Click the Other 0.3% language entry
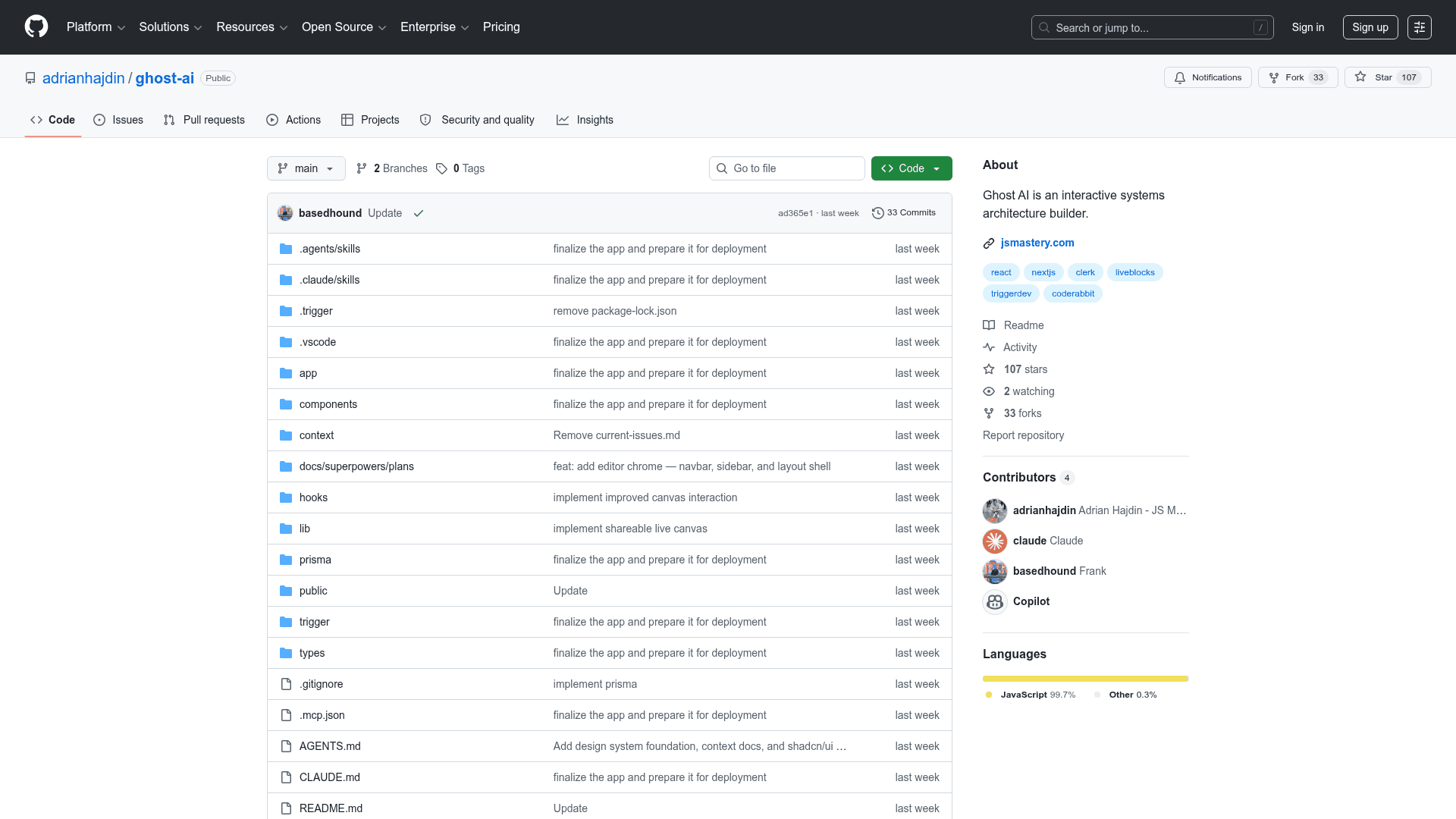 1126,695
